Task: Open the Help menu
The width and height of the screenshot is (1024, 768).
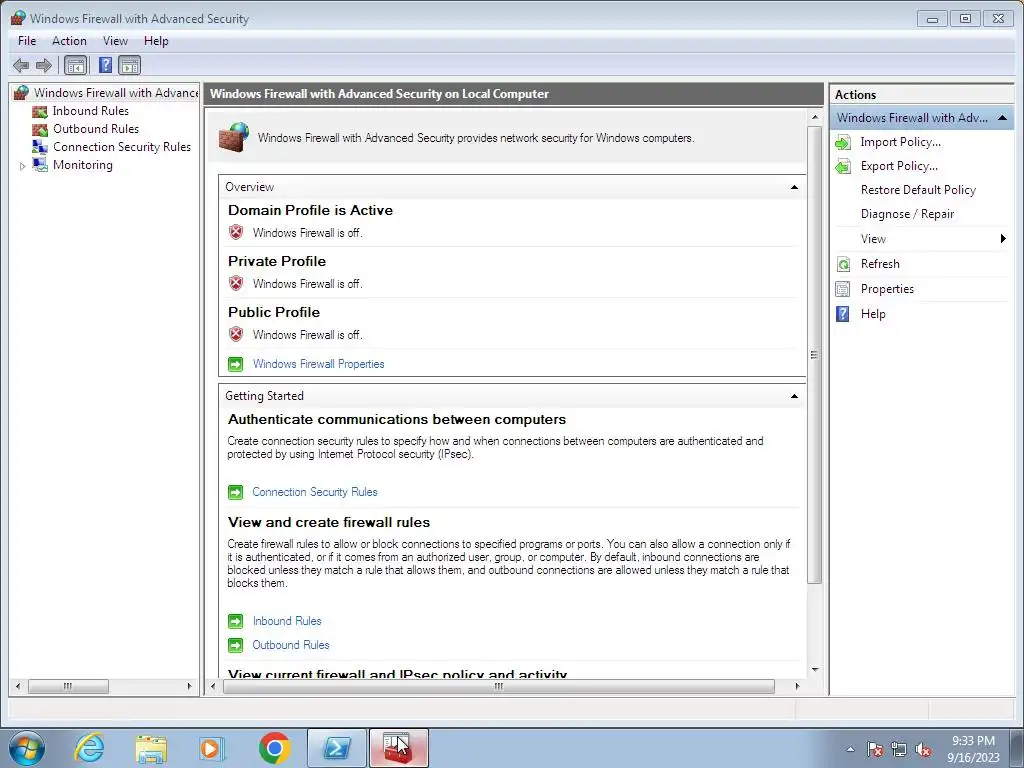Action: click(x=156, y=40)
